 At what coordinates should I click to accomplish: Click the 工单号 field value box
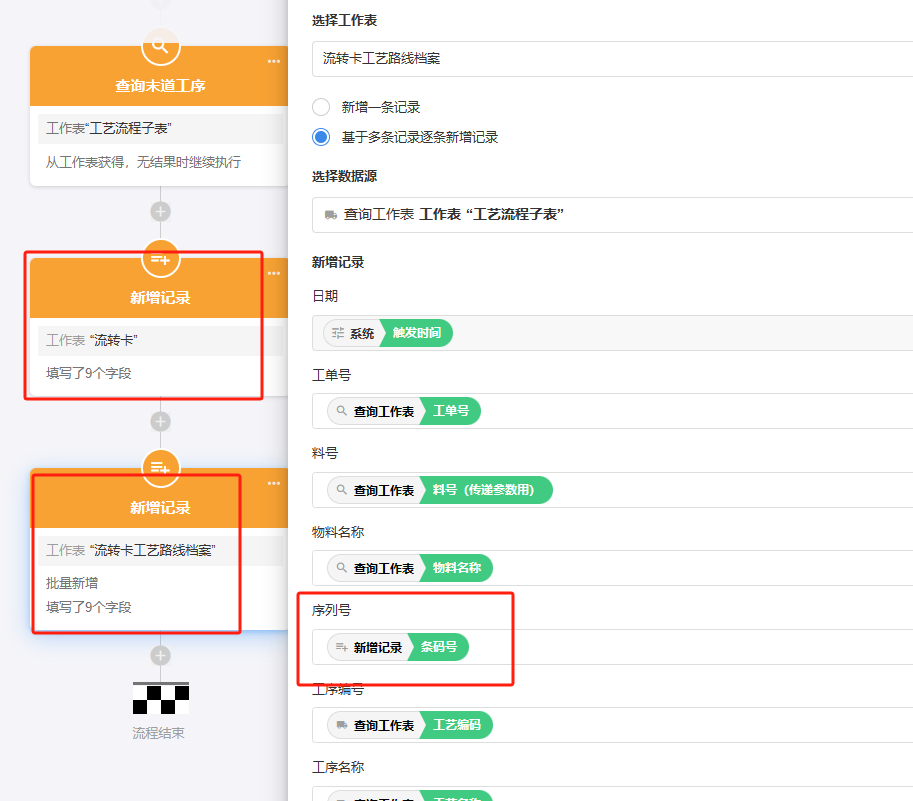(612, 411)
